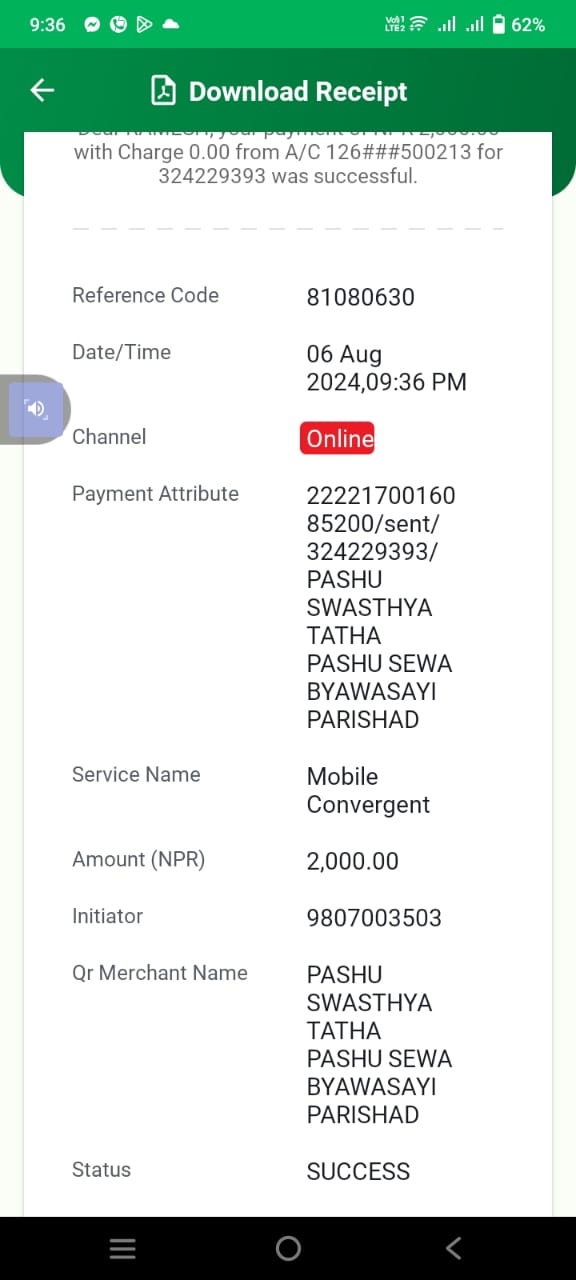Screen dimensions: 576x1280
Task: Tap the system back chevron
Action: coord(453,1248)
